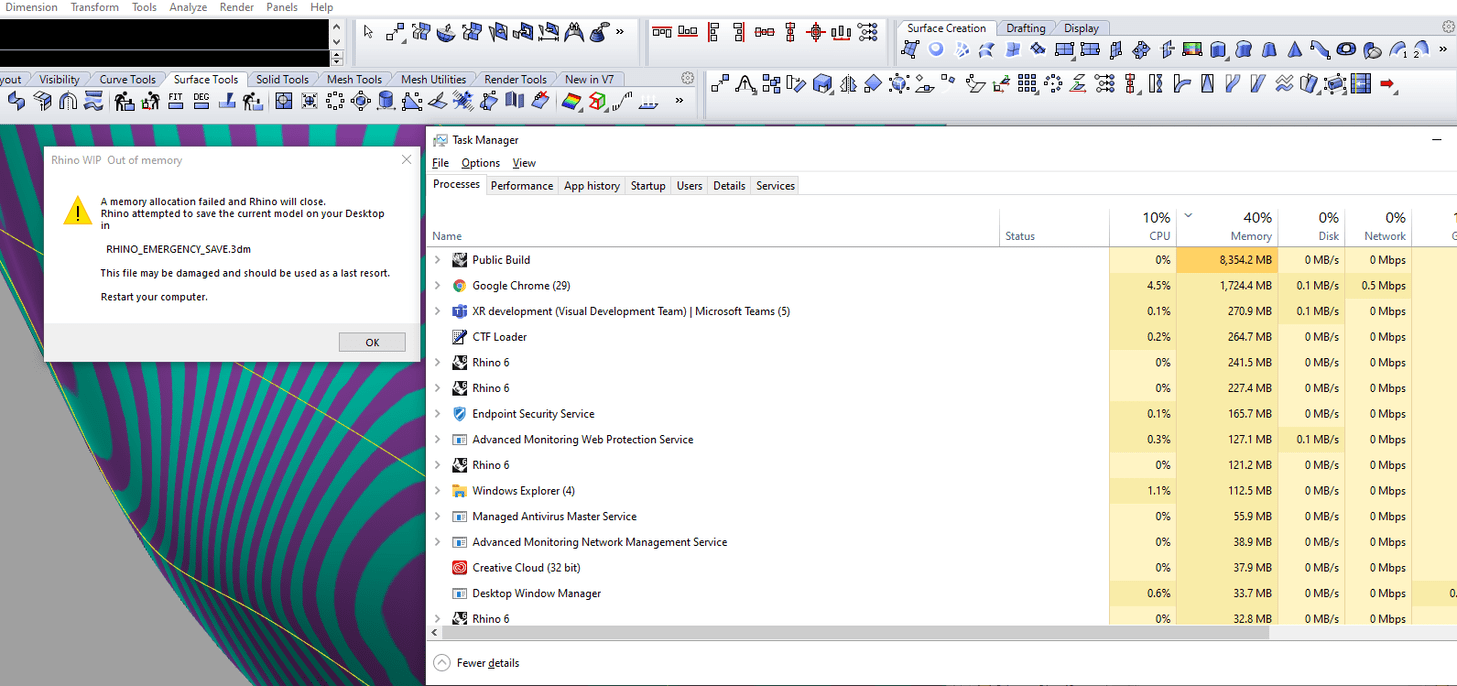Screen dimensions: 1457x686
Task: Switch to the Mesh Utilities toolbar tab
Action: click(434, 79)
